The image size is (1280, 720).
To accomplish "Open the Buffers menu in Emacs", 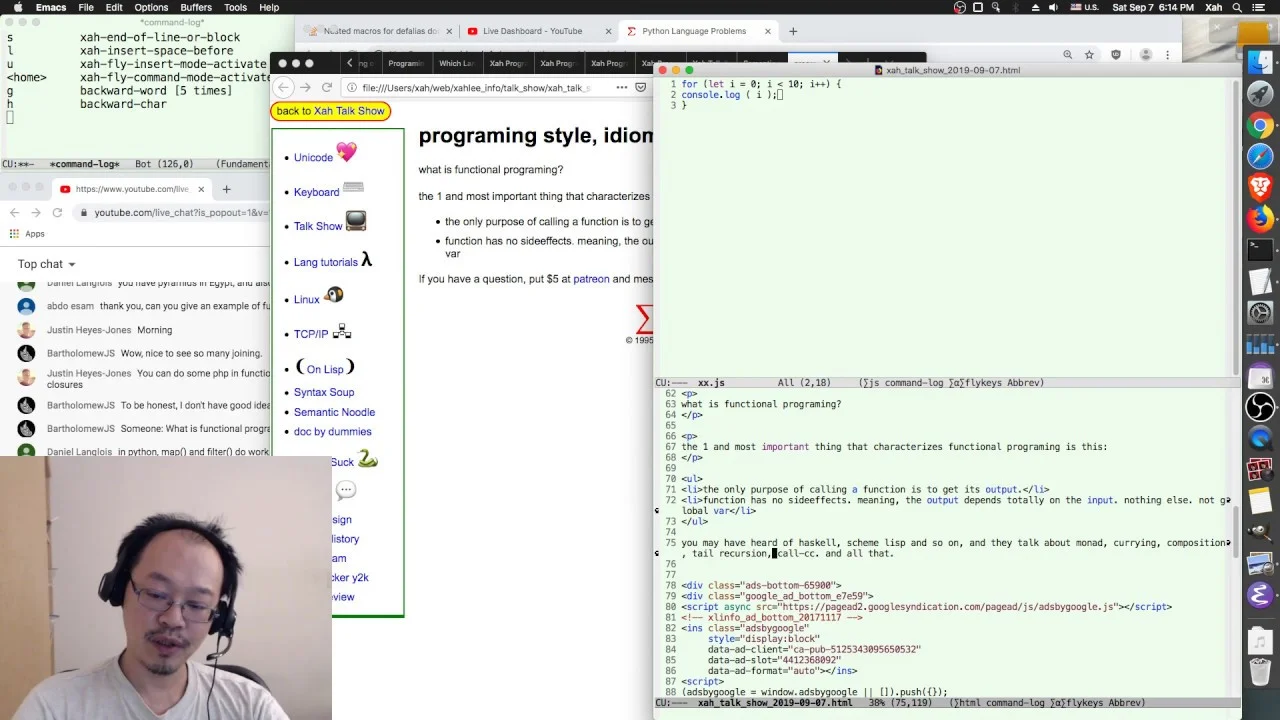I will 196,7.
